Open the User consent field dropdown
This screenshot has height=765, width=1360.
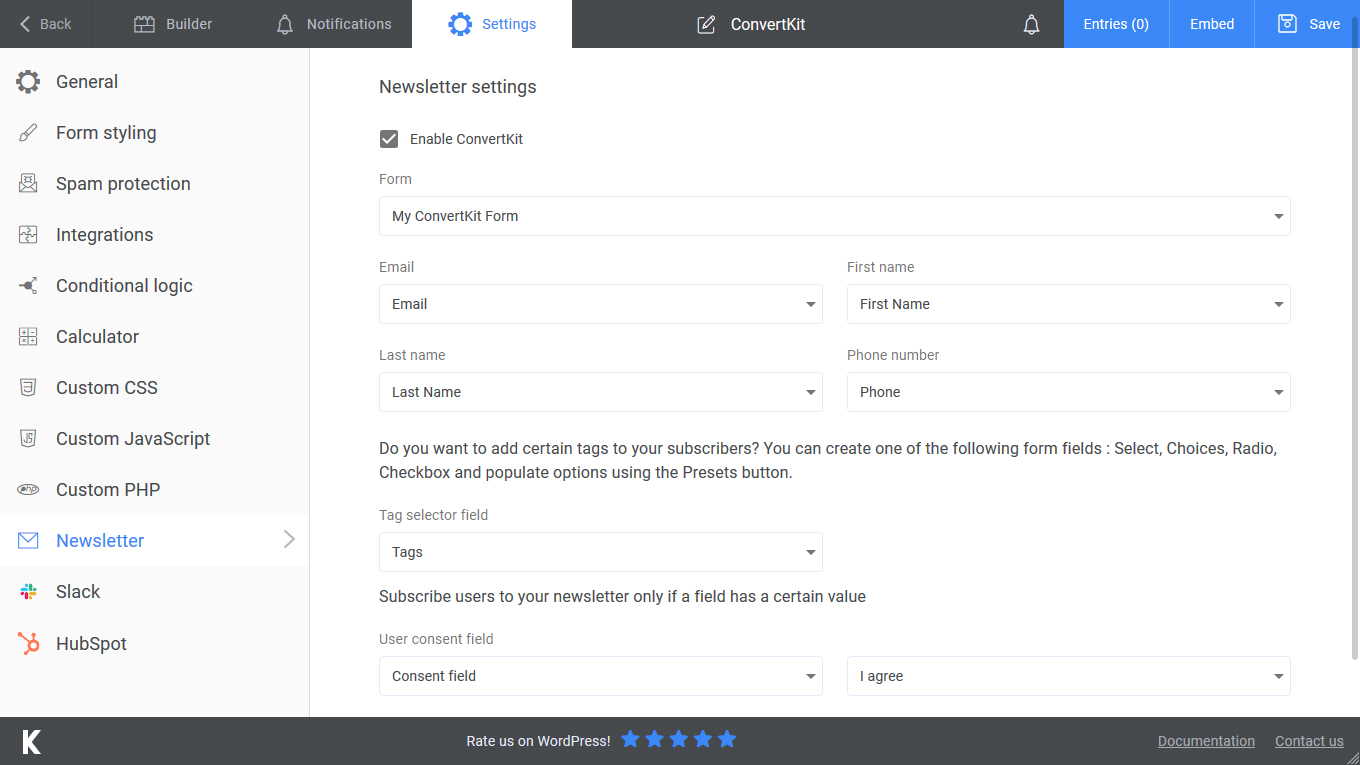601,676
